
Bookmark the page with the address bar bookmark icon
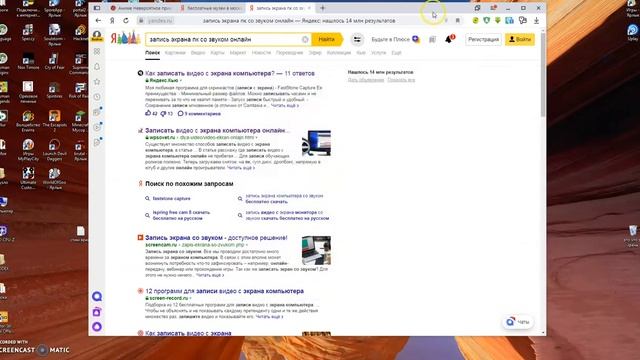click(x=458, y=20)
